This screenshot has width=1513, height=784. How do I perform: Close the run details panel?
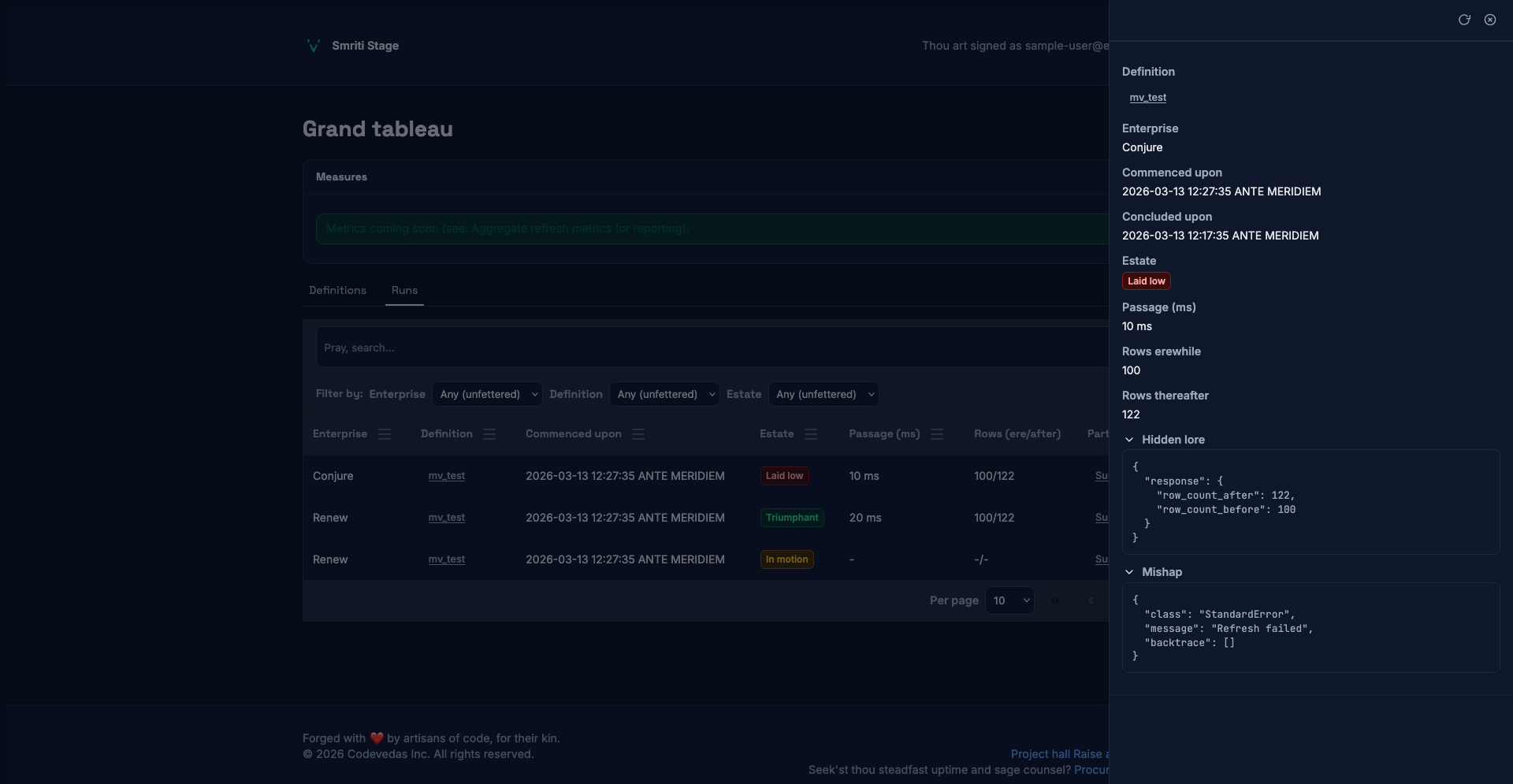point(1490,20)
